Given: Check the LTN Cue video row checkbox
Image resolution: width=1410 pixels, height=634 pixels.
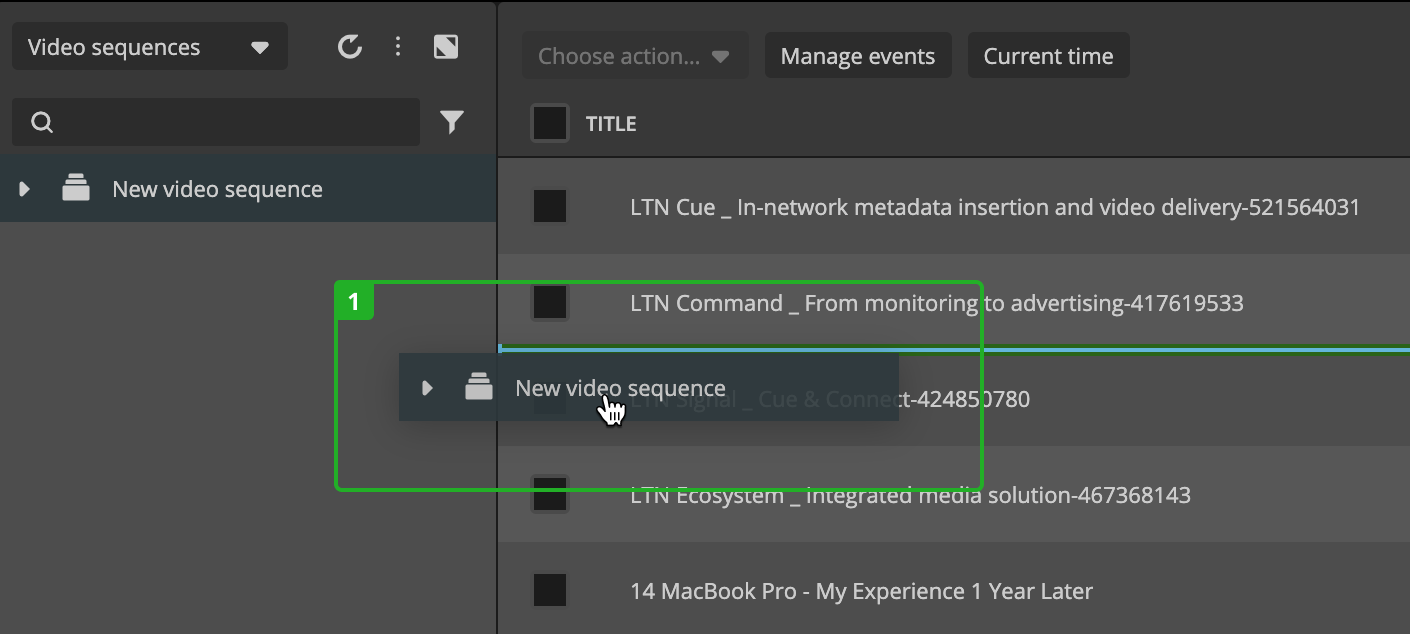Looking at the screenshot, I should (550, 207).
